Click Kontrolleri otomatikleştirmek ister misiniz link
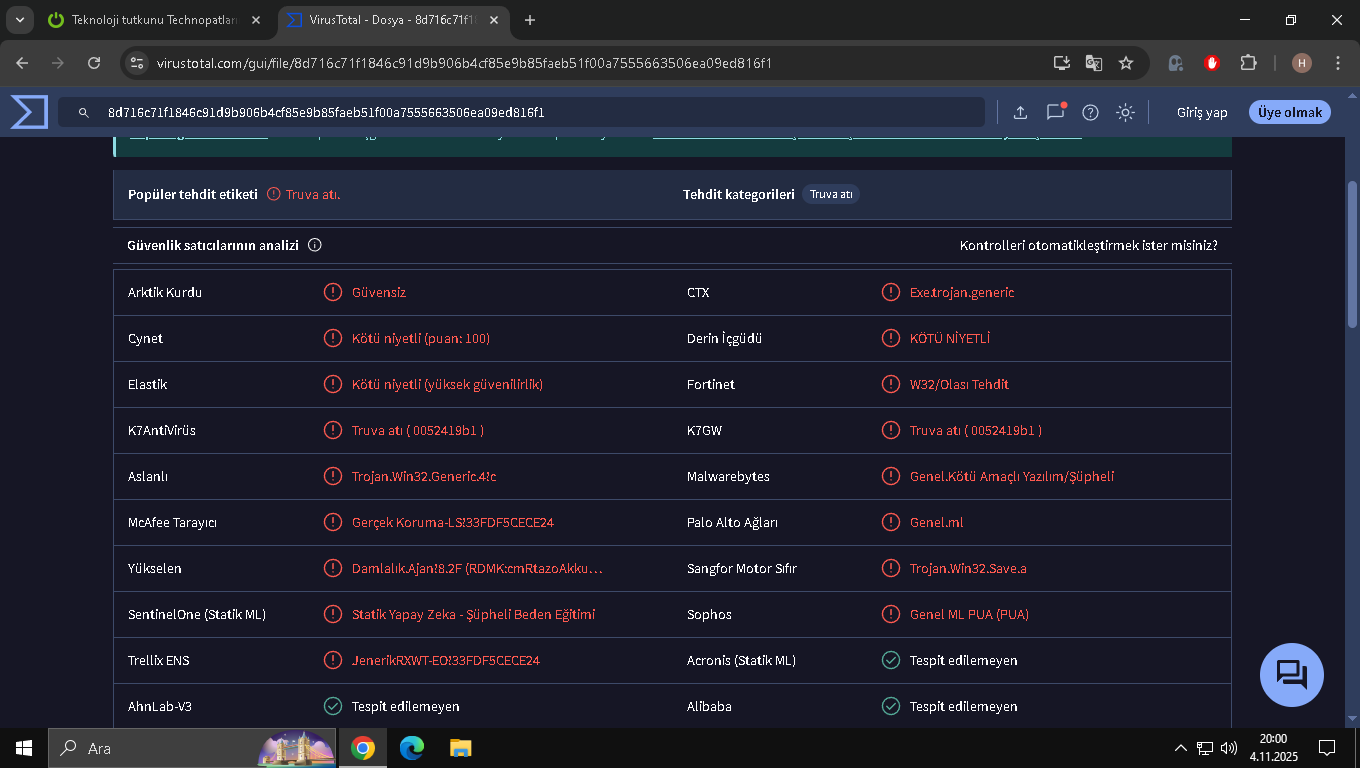The width and height of the screenshot is (1360, 768). point(1089,245)
